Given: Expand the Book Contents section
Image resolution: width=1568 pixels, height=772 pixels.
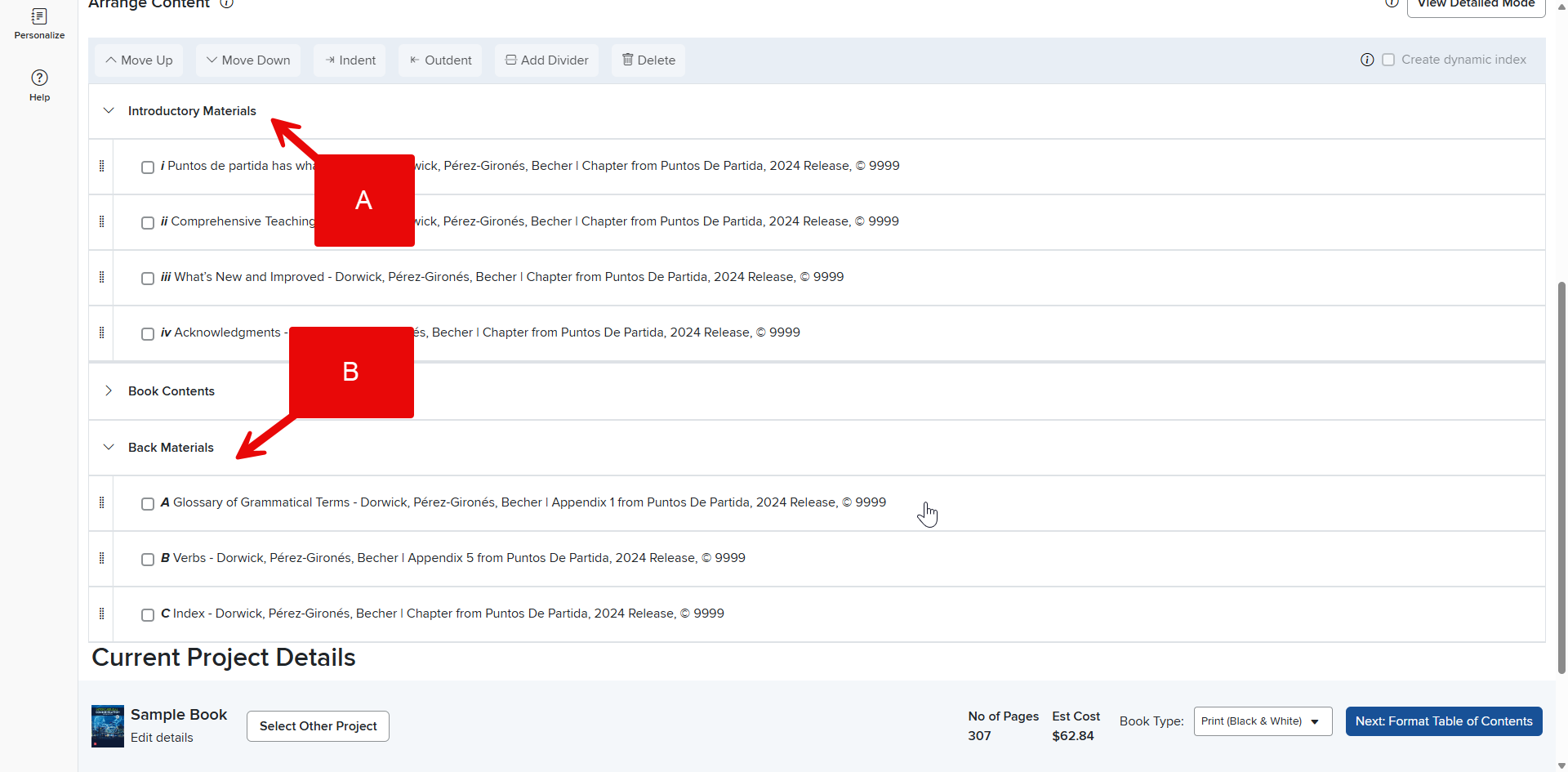Looking at the screenshot, I should click(109, 390).
